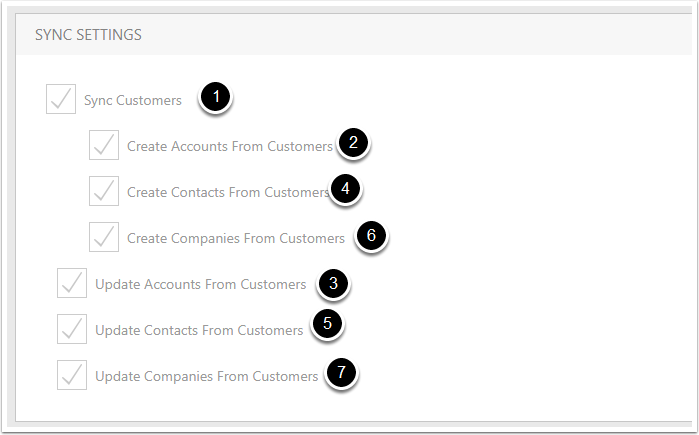Toggle Update Companies From Customers checkbox
Image resolution: width=699 pixels, height=435 pixels.
tap(72, 375)
